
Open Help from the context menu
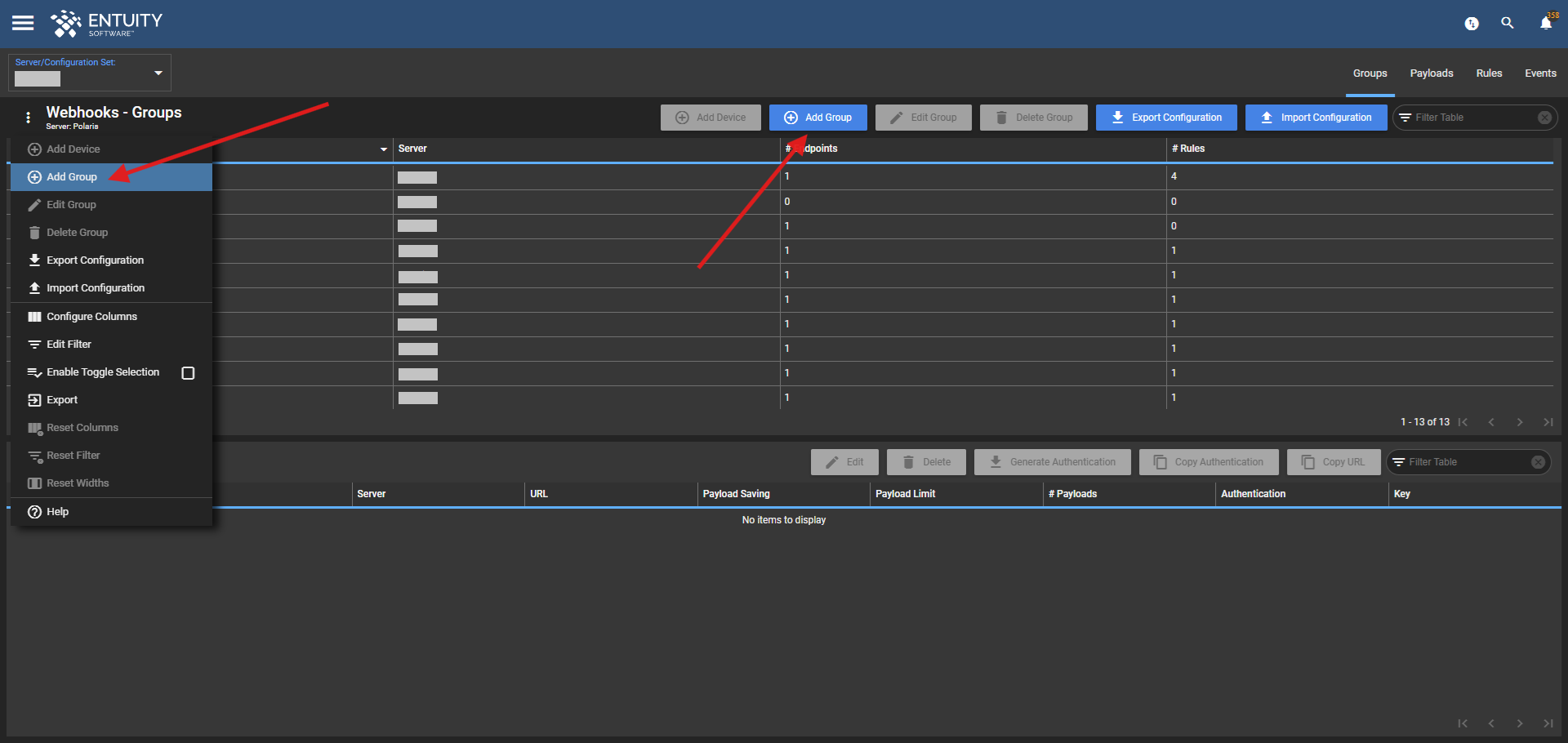tap(111, 512)
